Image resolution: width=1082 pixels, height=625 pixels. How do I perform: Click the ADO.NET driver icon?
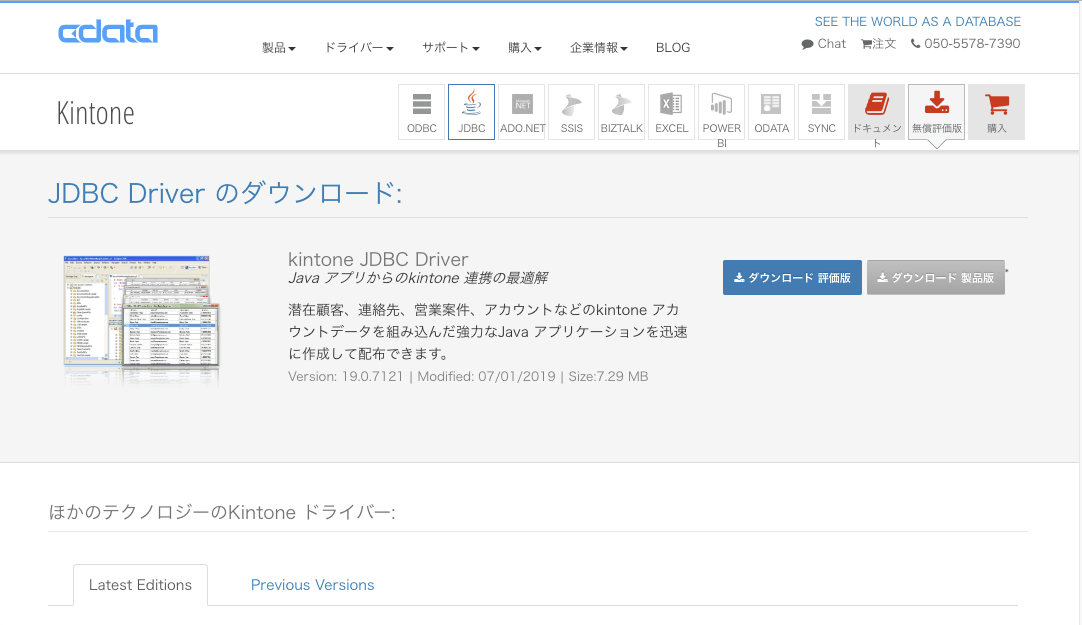click(x=521, y=111)
